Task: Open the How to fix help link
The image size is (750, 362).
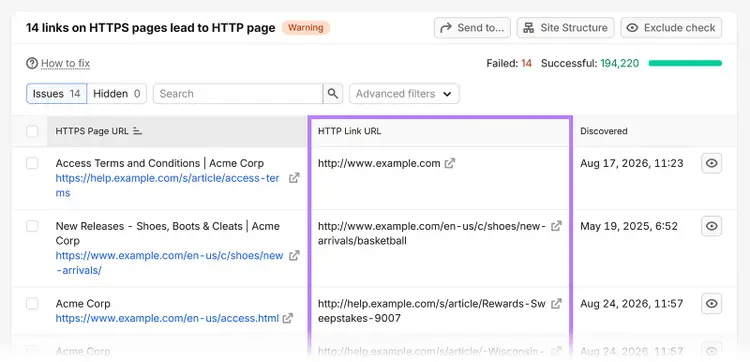Action: click(x=66, y=63)
